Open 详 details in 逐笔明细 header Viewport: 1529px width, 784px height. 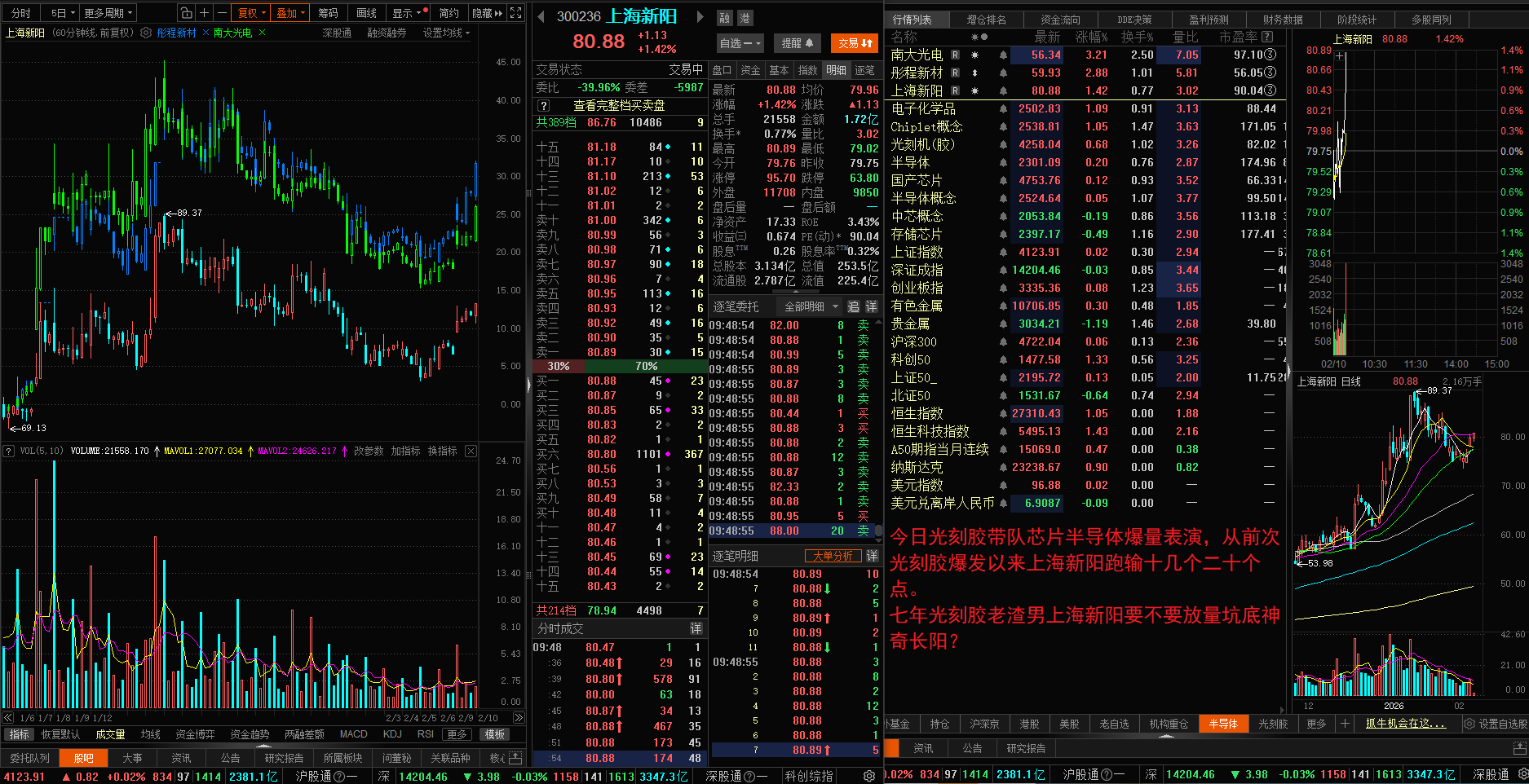click(x=872, y=556)
